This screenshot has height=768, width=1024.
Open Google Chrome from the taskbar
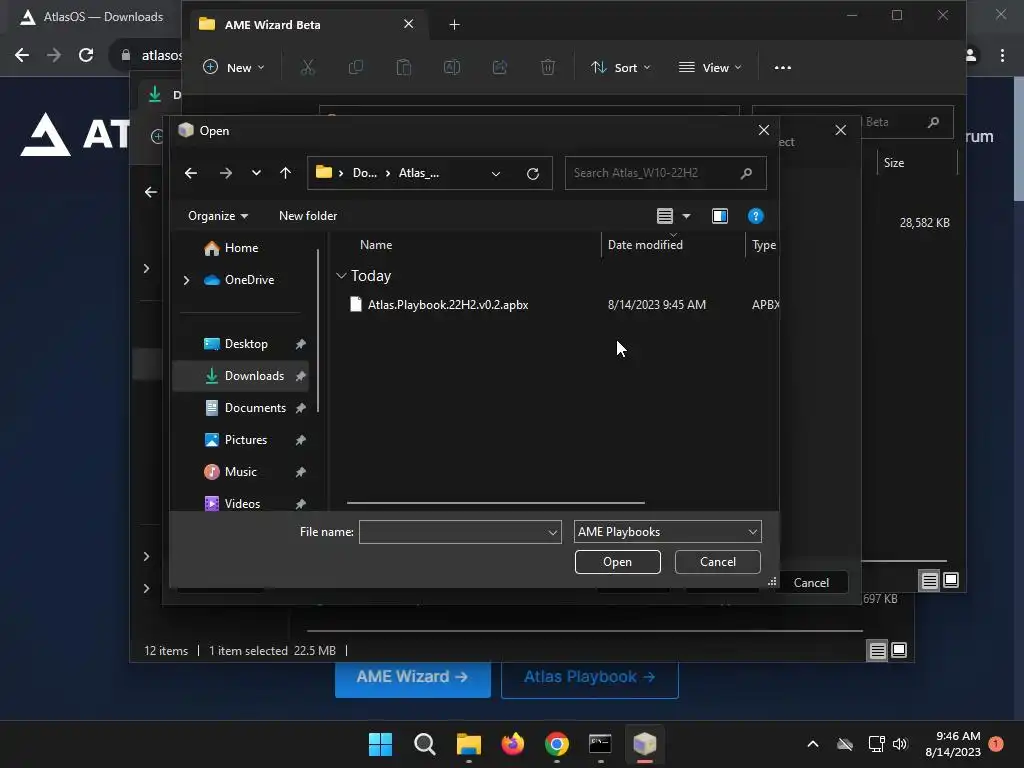coord(556,744)
